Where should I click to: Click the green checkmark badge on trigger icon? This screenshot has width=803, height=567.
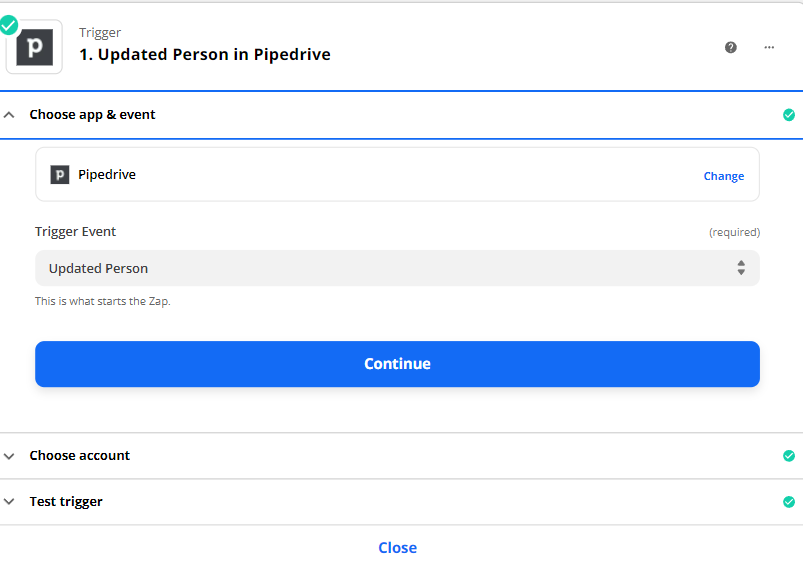click(x=9, y=24)
